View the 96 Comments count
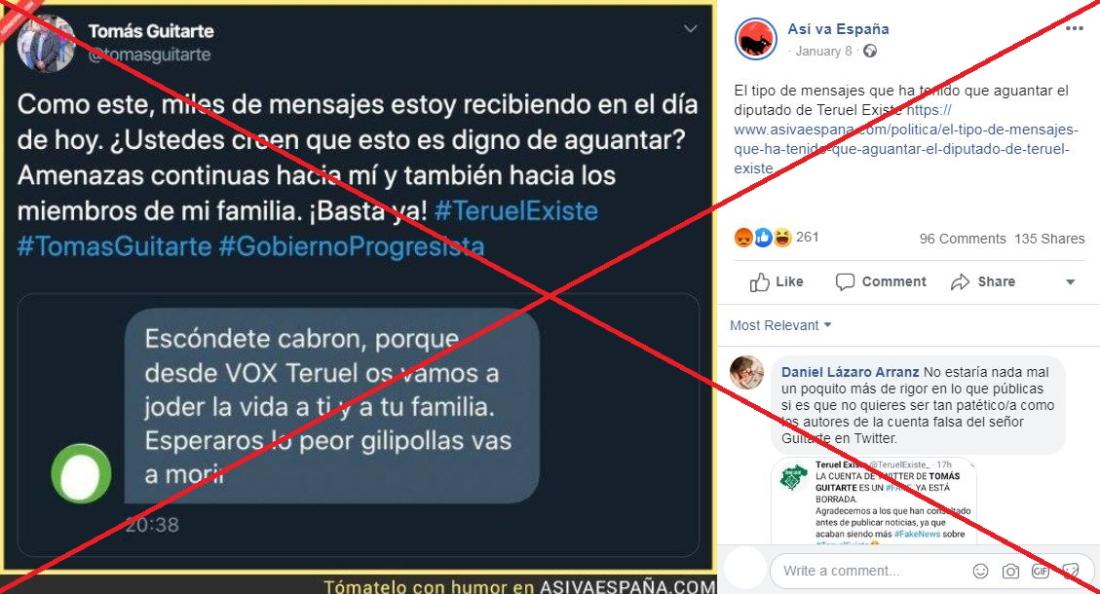The image size is (1100, 594). 962,239
